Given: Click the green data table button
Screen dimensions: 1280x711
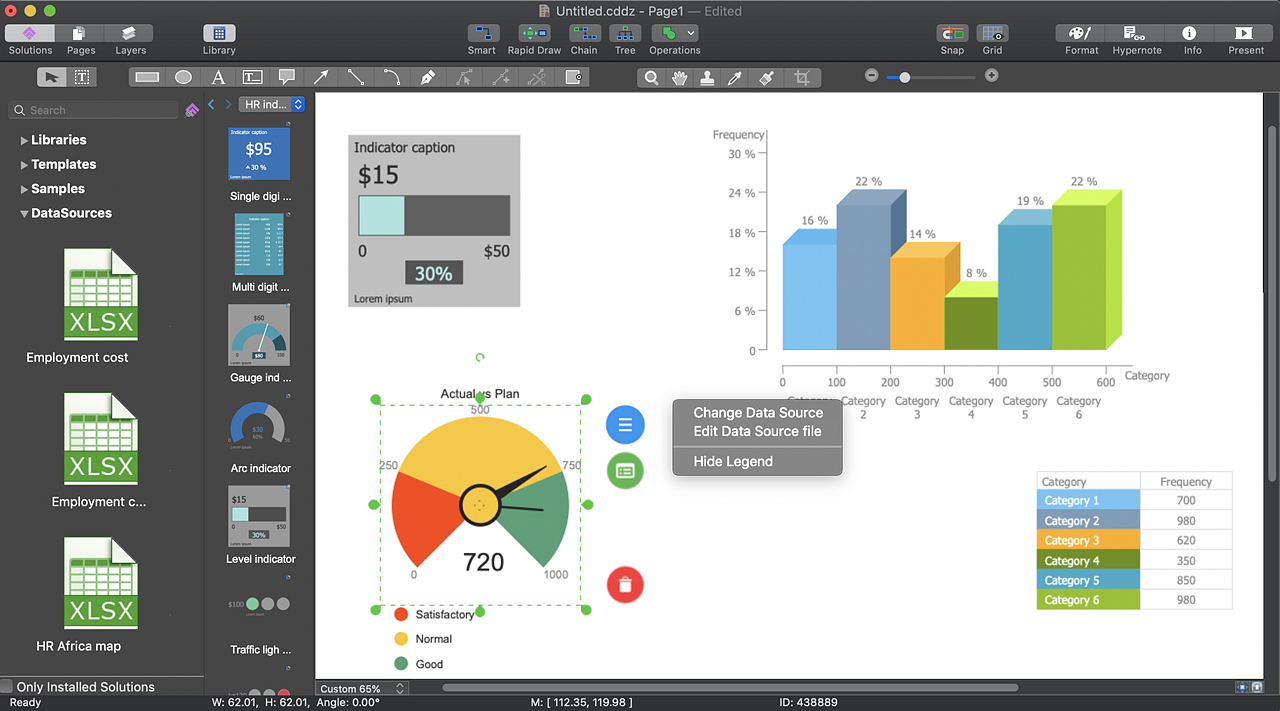Looking at the screenshot, I should click(x=625, y=470).
